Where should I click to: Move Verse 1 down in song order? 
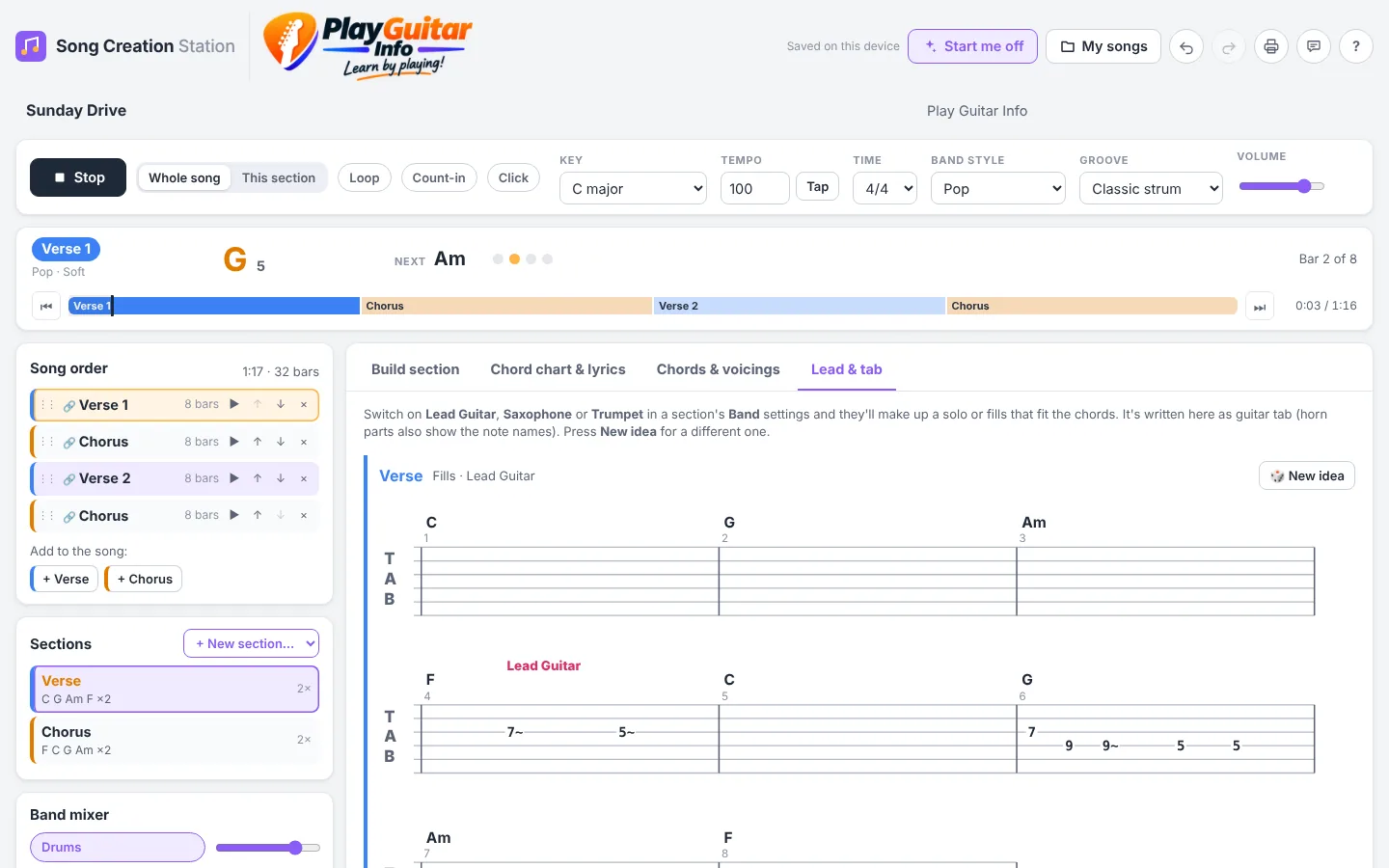coord(281,404)
